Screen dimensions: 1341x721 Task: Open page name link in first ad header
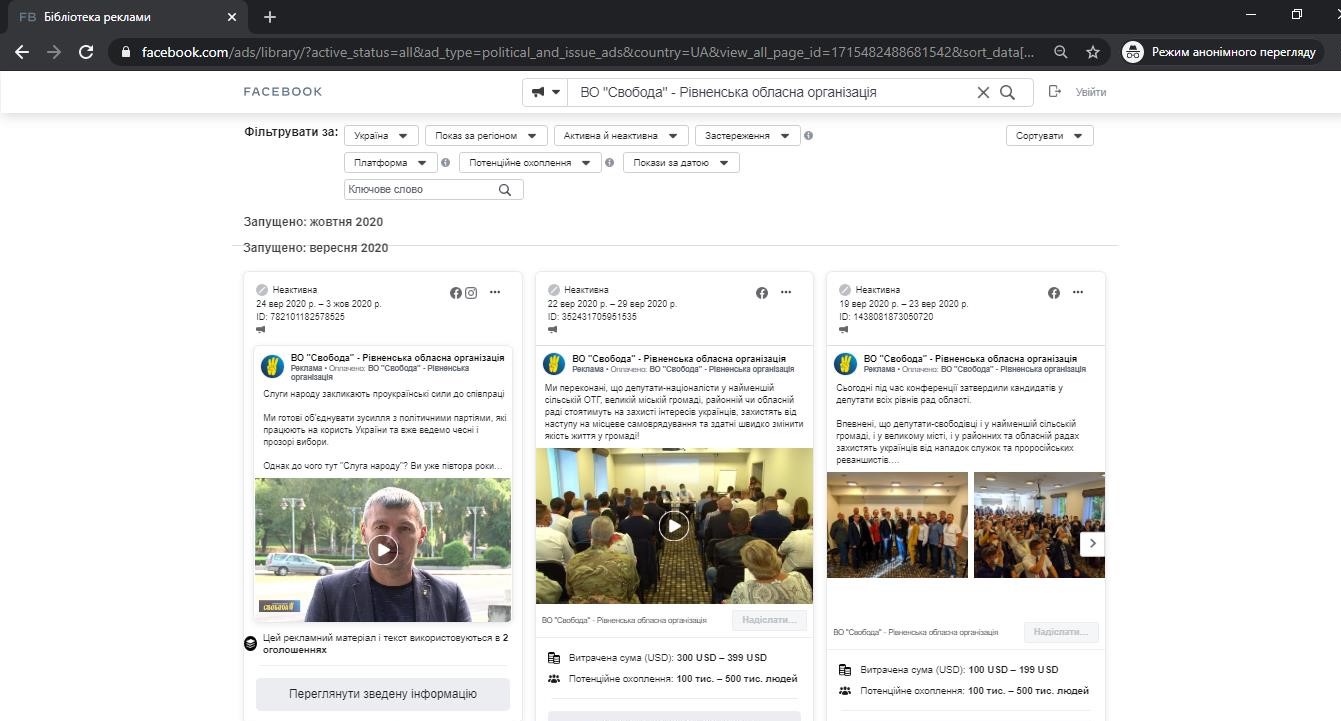tap(397, 358)
